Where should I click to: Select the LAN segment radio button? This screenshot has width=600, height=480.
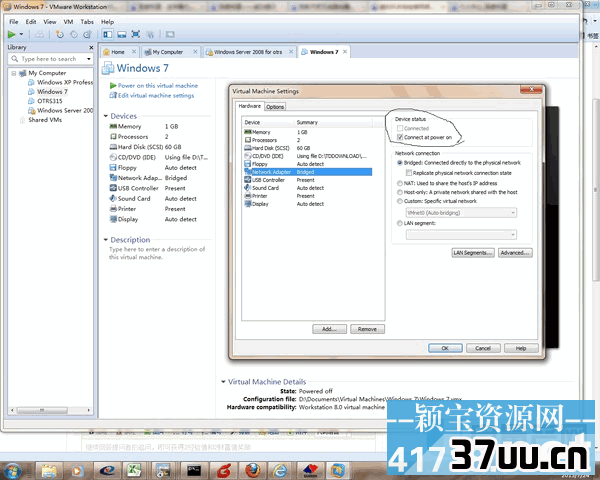(x=399, y=223)
